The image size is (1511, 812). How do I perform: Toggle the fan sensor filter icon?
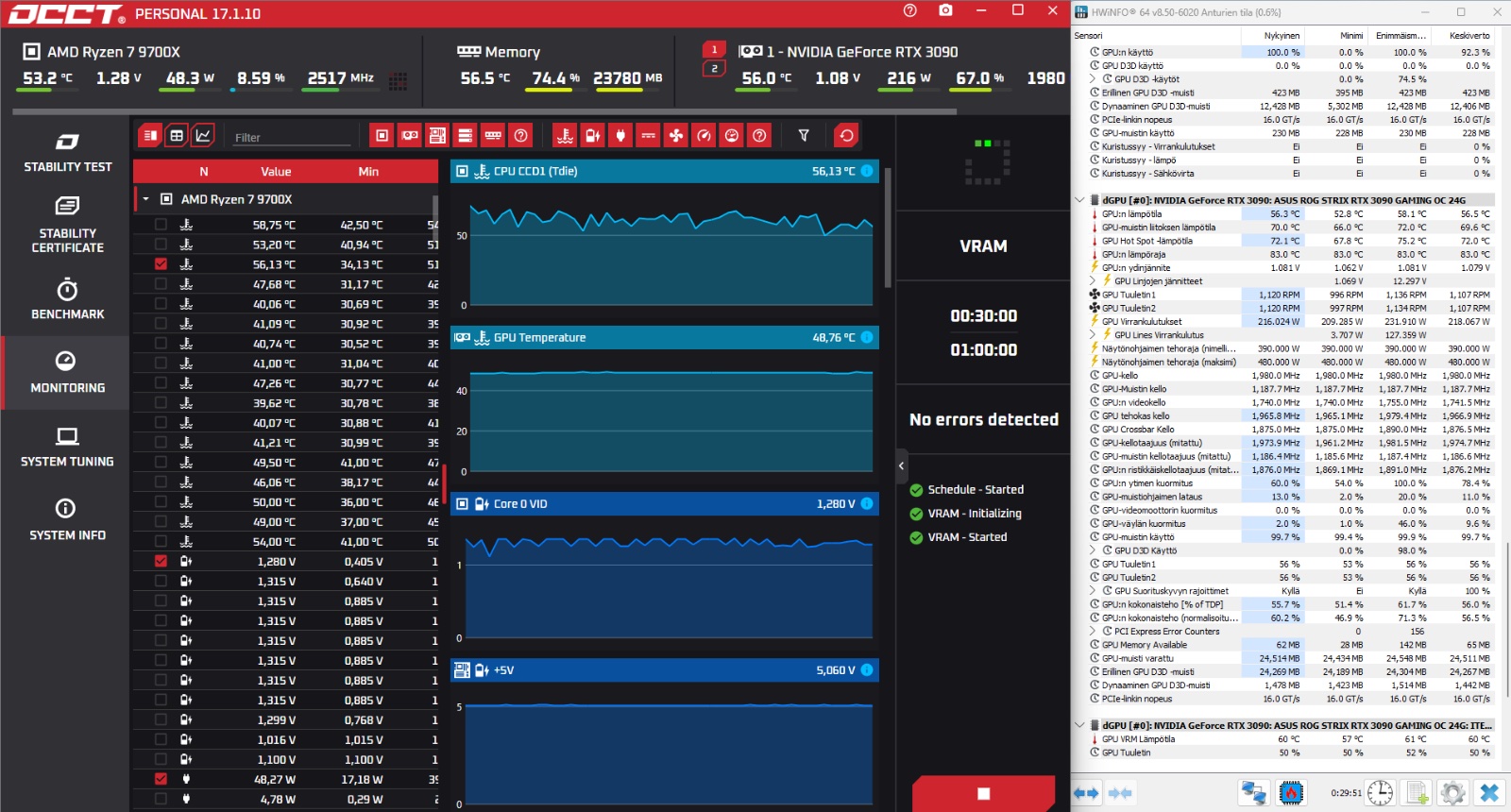[676, 136]
